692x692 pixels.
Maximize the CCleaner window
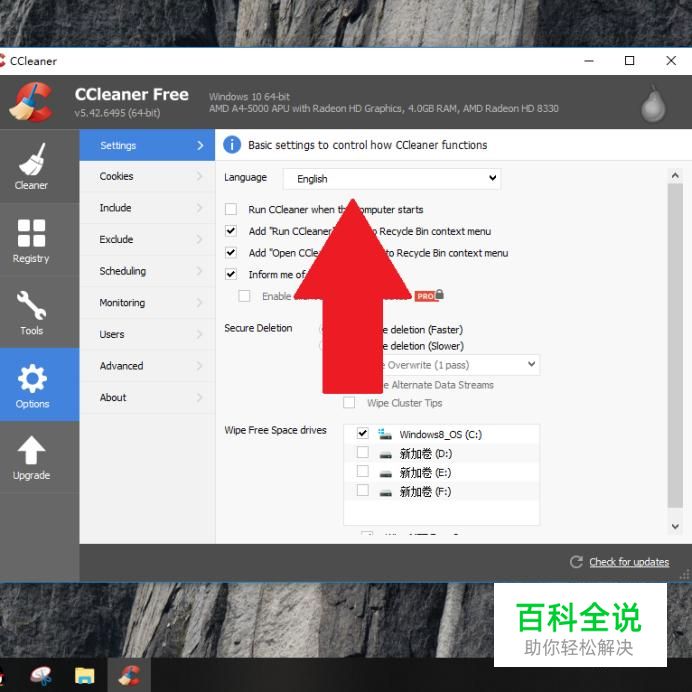tap(630, 60)
